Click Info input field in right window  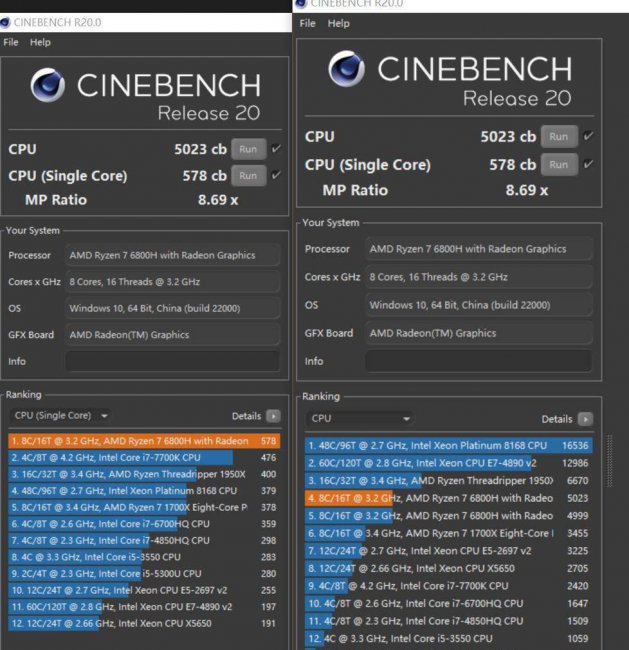pyautogui.click(x=479, y=361)
